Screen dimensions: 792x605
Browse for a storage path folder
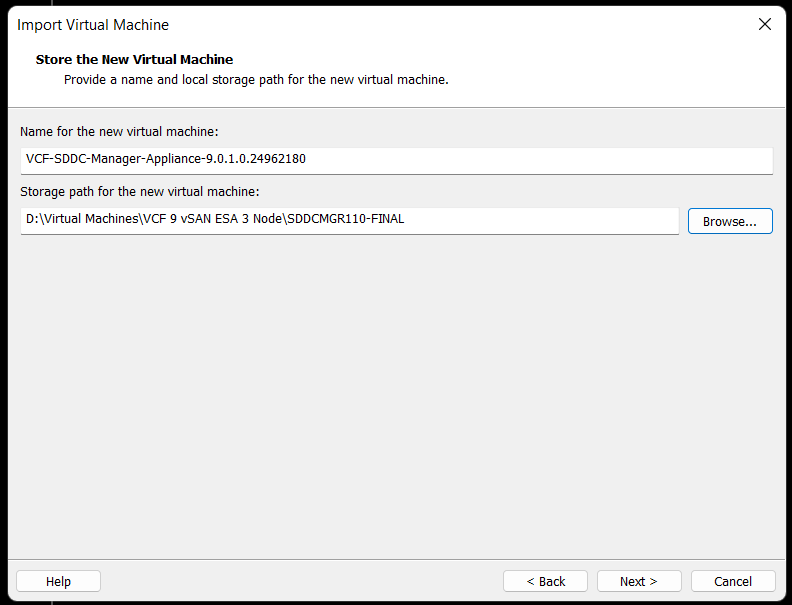[x=729, y=221]
